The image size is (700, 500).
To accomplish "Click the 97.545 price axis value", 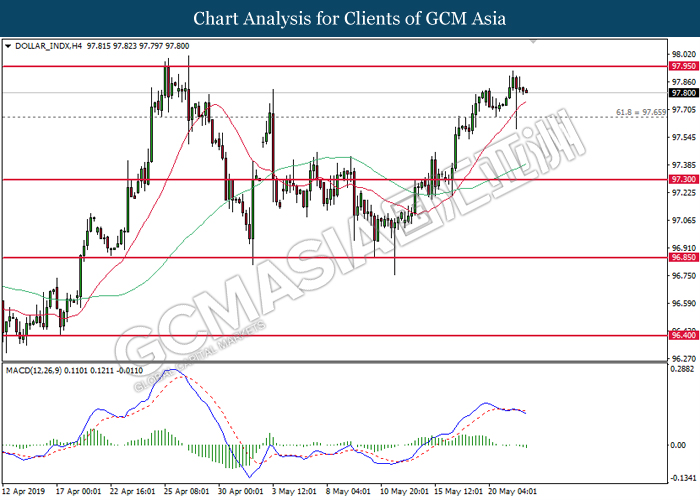I will click(684, 138).
